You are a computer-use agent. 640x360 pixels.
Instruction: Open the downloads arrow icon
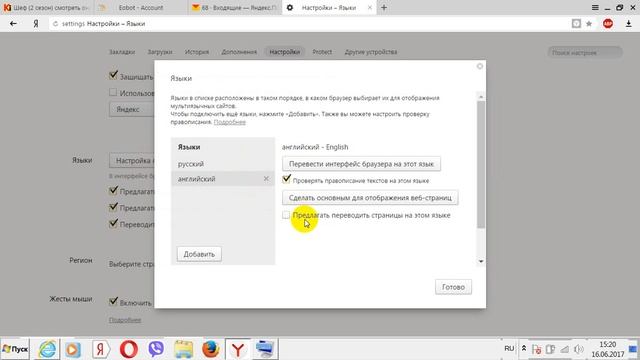(629, 24)
